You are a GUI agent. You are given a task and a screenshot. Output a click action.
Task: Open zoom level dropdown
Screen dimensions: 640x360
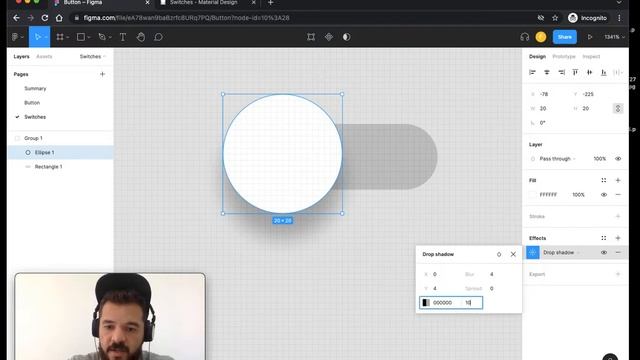(614, 37)
